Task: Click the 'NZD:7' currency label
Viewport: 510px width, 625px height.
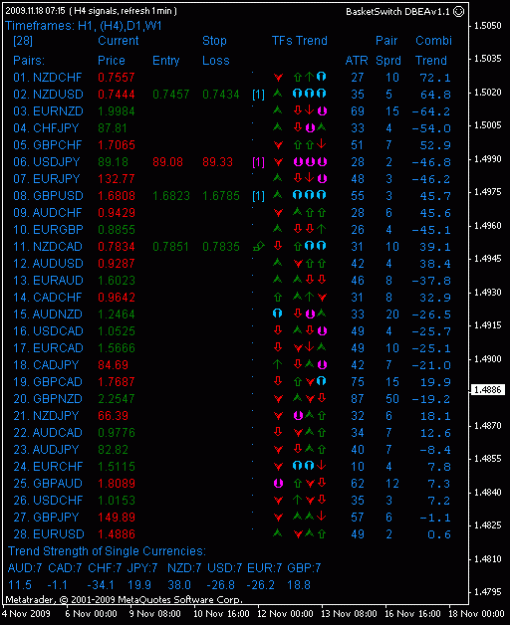Action: coord(184,568)
